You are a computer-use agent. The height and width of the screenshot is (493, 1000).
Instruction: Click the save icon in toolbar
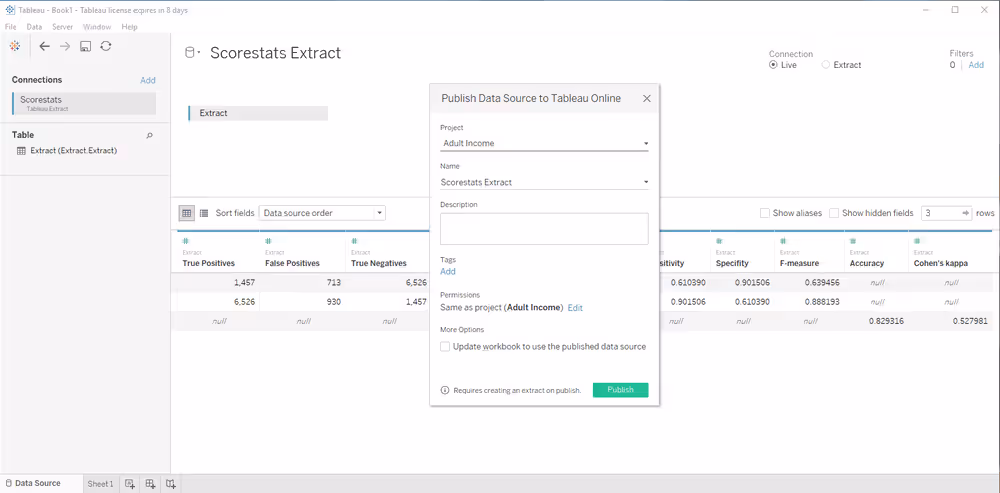pyautogui.click(x=85, y=46)
